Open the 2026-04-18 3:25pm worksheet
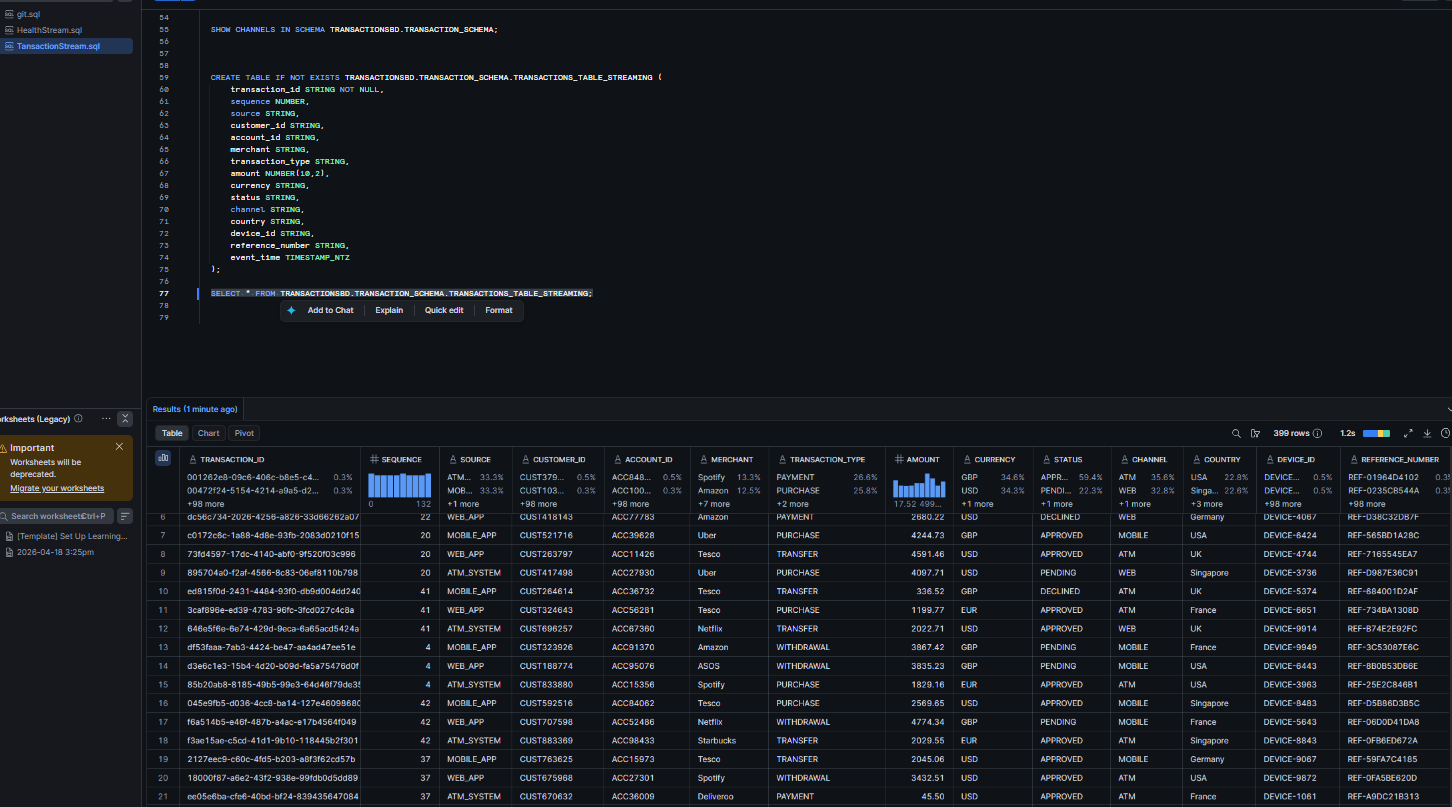The image size is (1452, 807). [x=51, y=552]
